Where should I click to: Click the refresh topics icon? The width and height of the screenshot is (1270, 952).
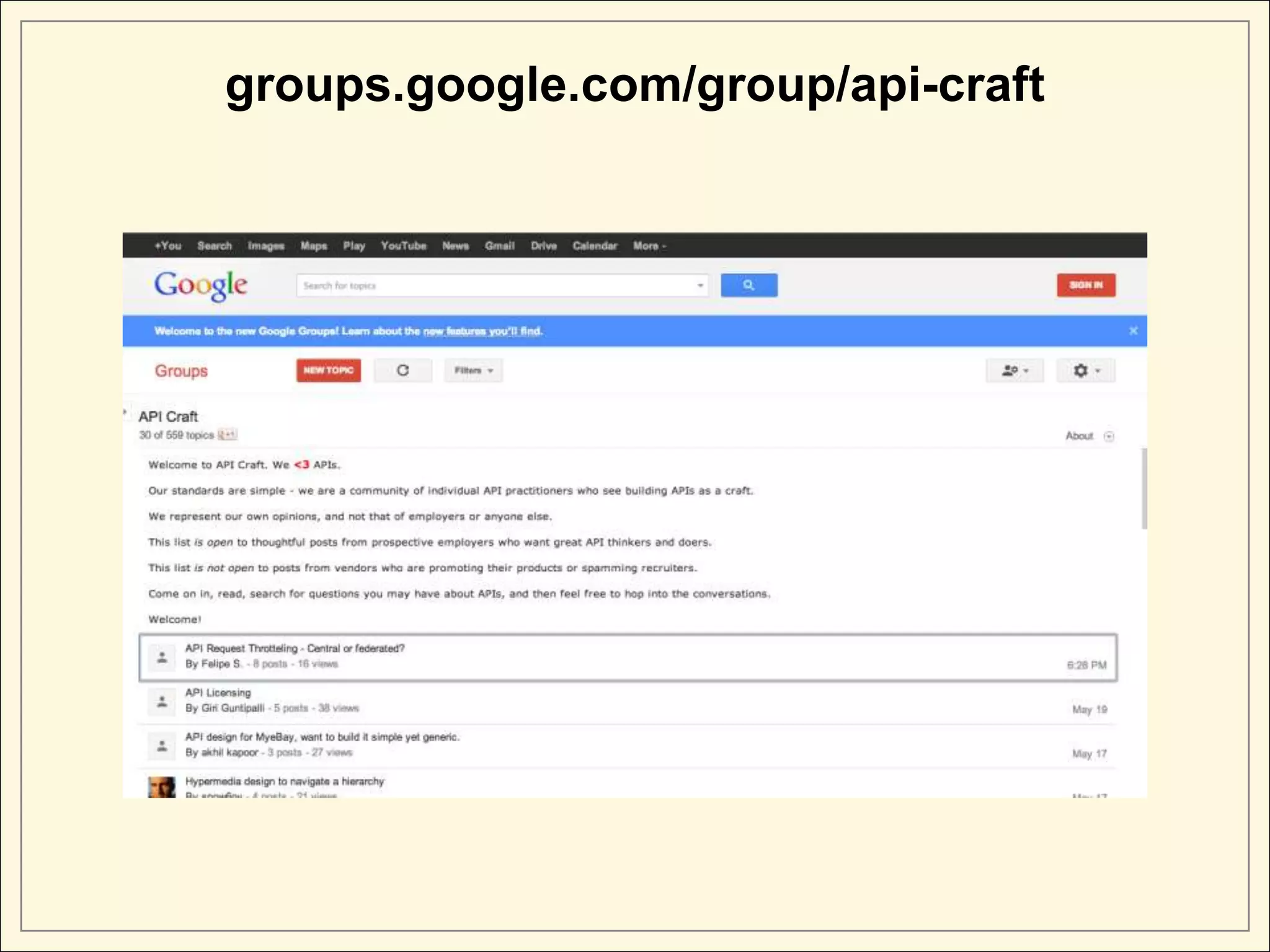402,370
